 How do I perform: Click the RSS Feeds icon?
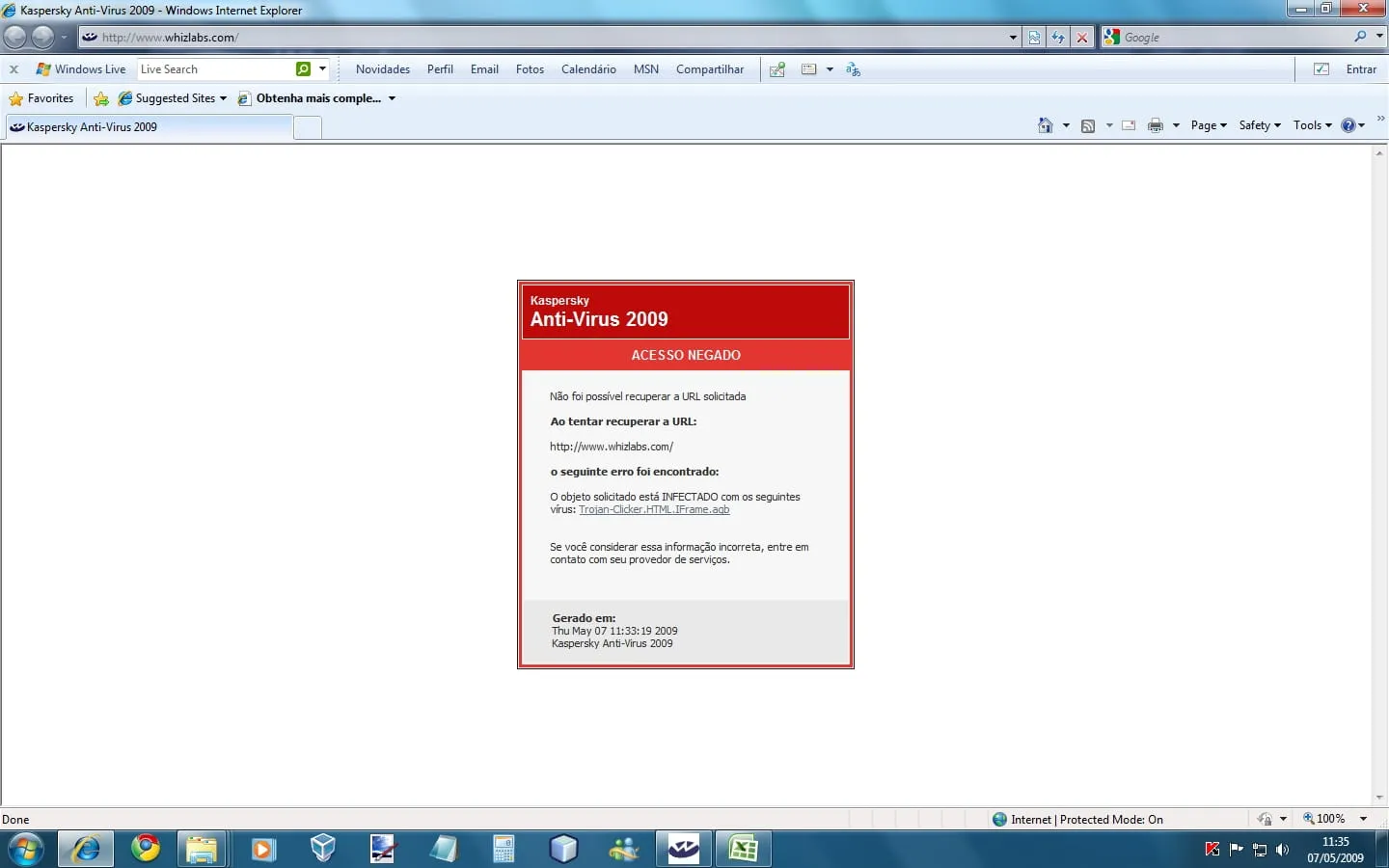point(1088,125)
